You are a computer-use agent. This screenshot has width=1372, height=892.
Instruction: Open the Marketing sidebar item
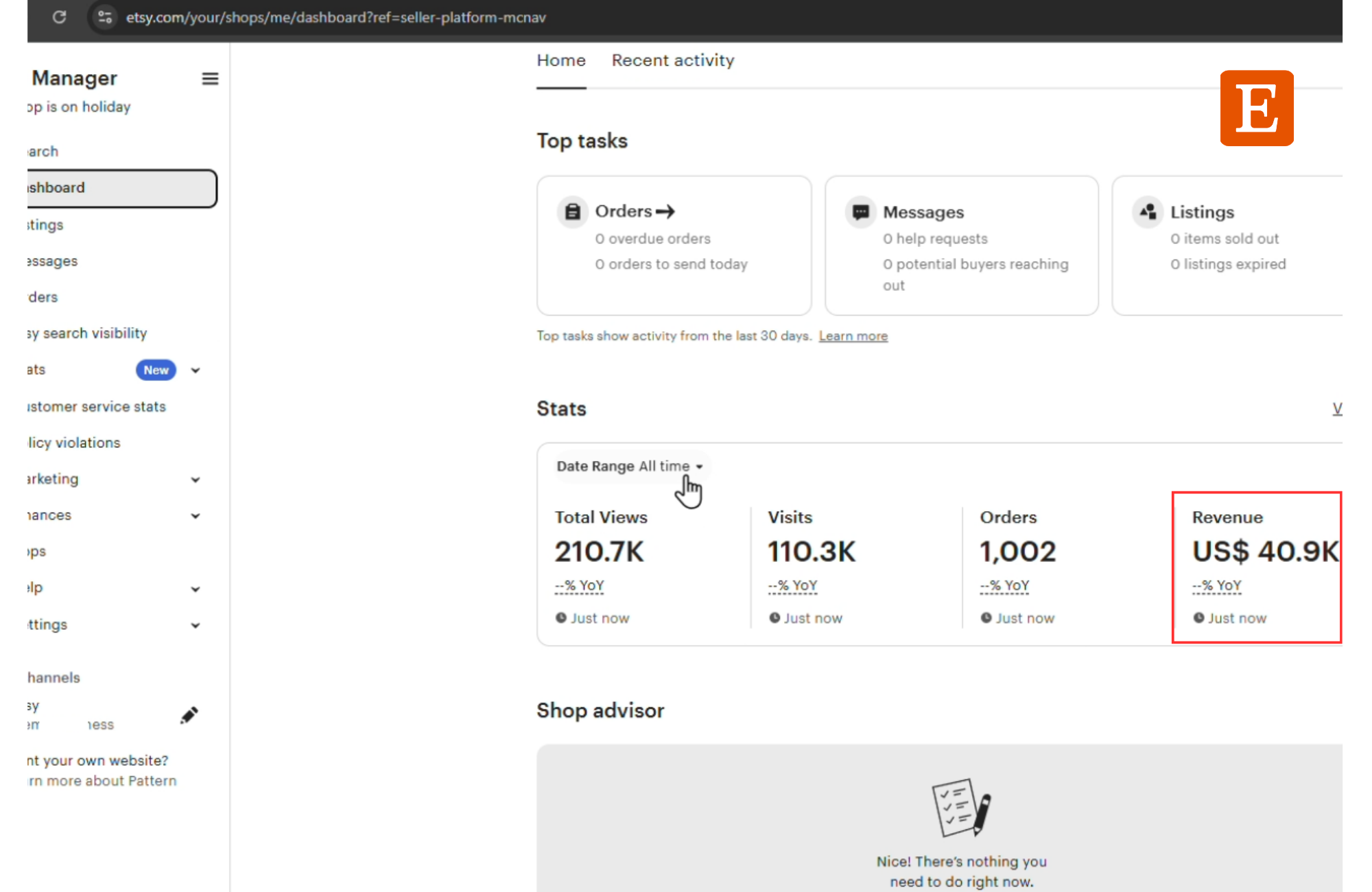click(53, 479)
